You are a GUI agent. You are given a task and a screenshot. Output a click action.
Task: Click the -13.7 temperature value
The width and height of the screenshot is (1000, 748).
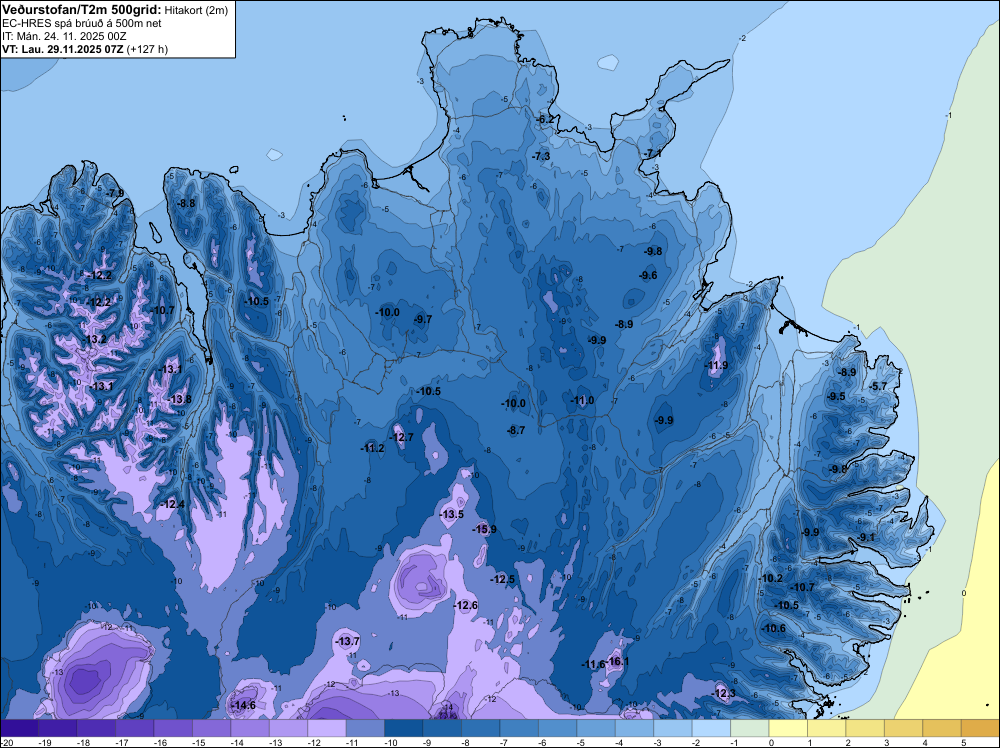[348, 641]
